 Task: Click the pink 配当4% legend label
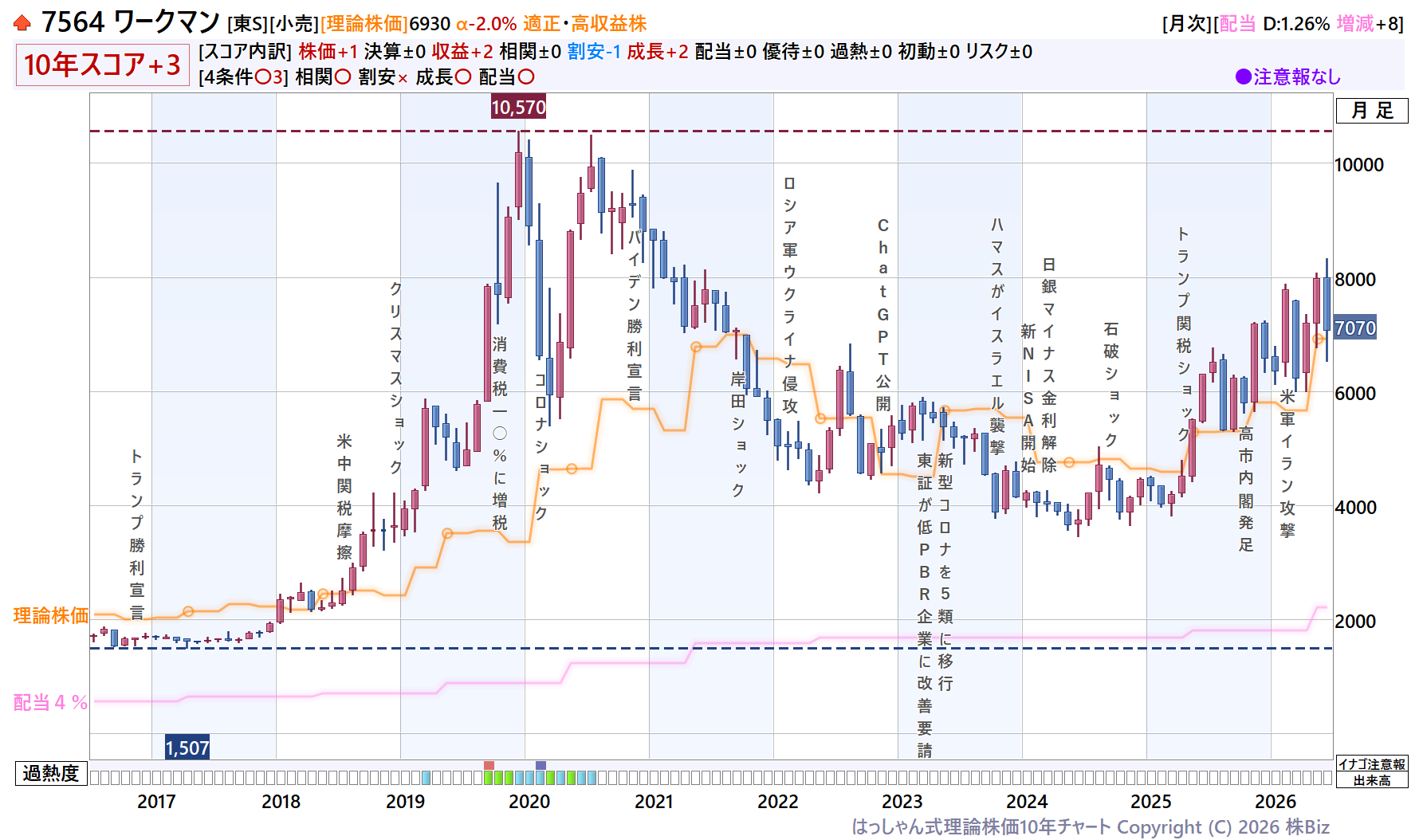pyautogui.click(x=50, y=702)
